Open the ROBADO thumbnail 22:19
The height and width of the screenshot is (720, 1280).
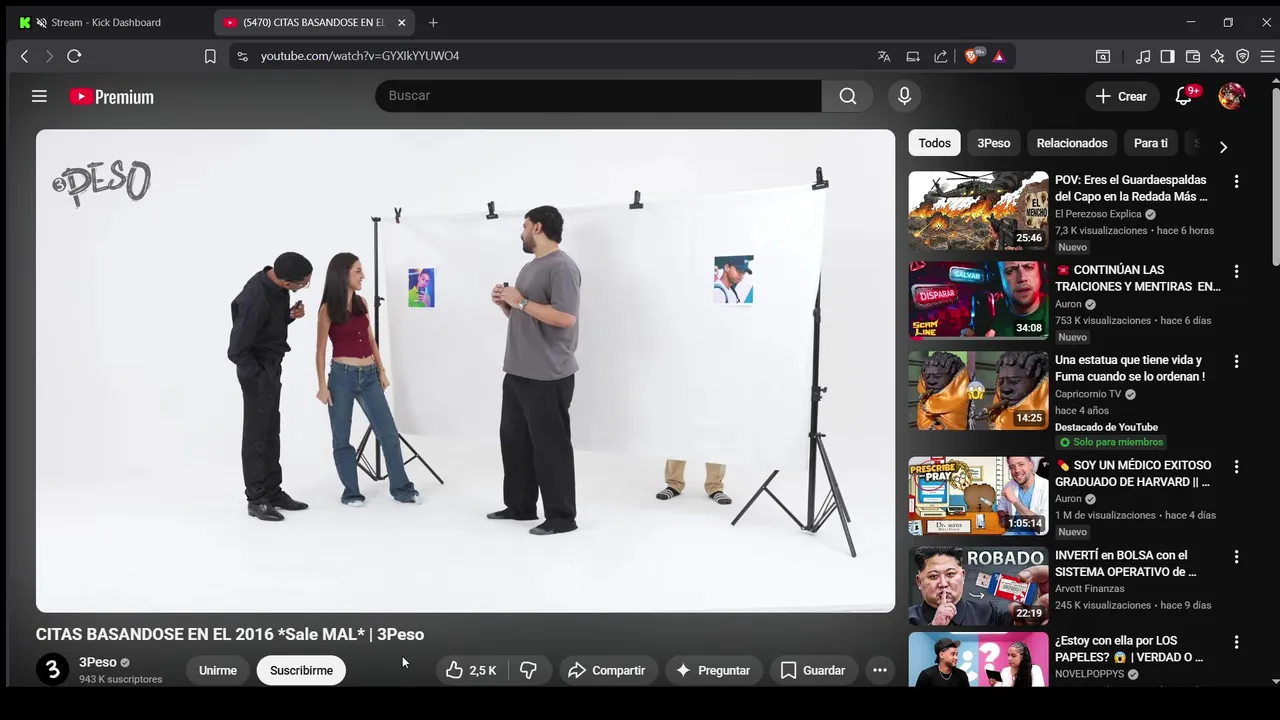click(978, 586)
